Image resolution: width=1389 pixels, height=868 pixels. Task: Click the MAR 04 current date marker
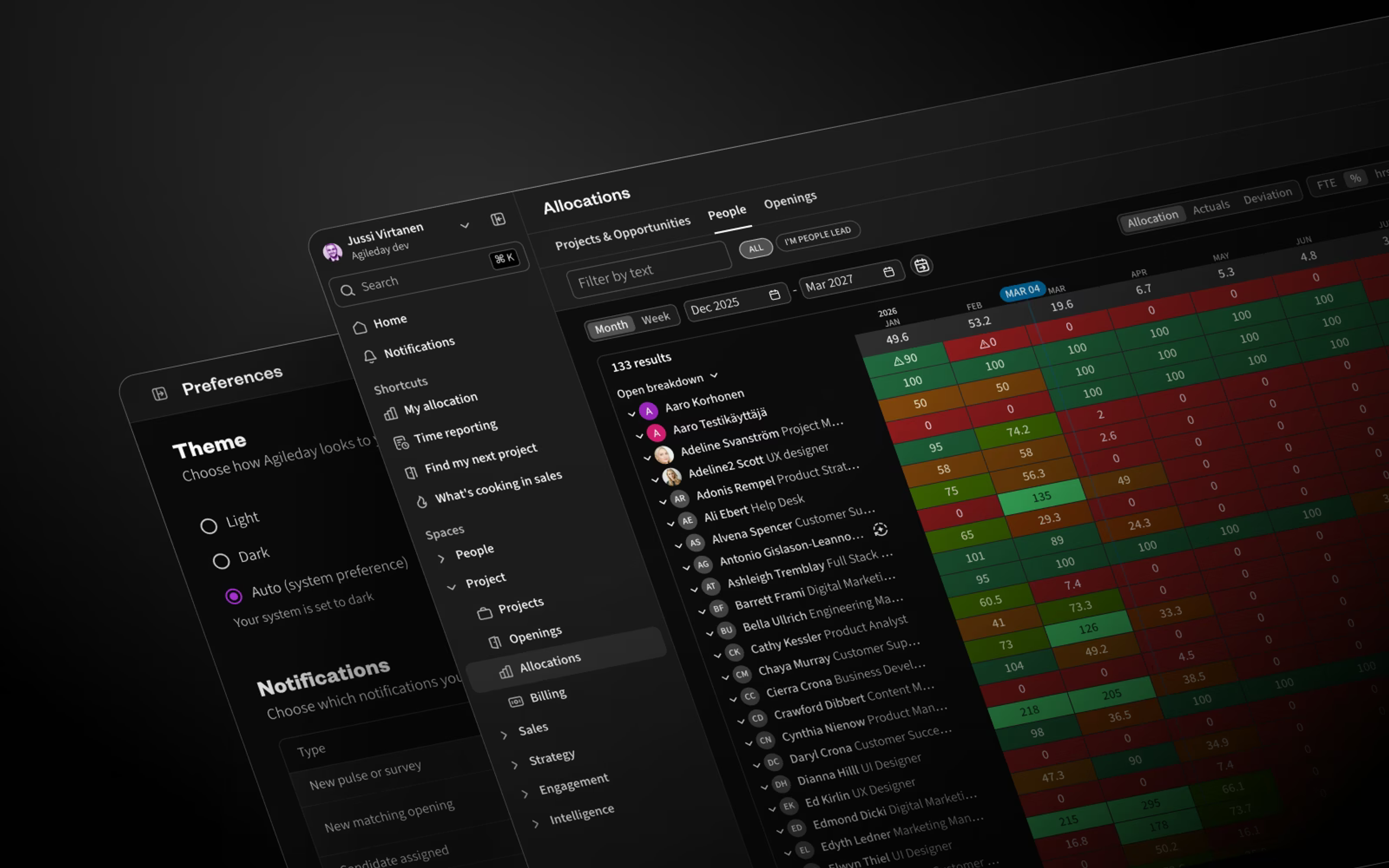[1022, 291]
